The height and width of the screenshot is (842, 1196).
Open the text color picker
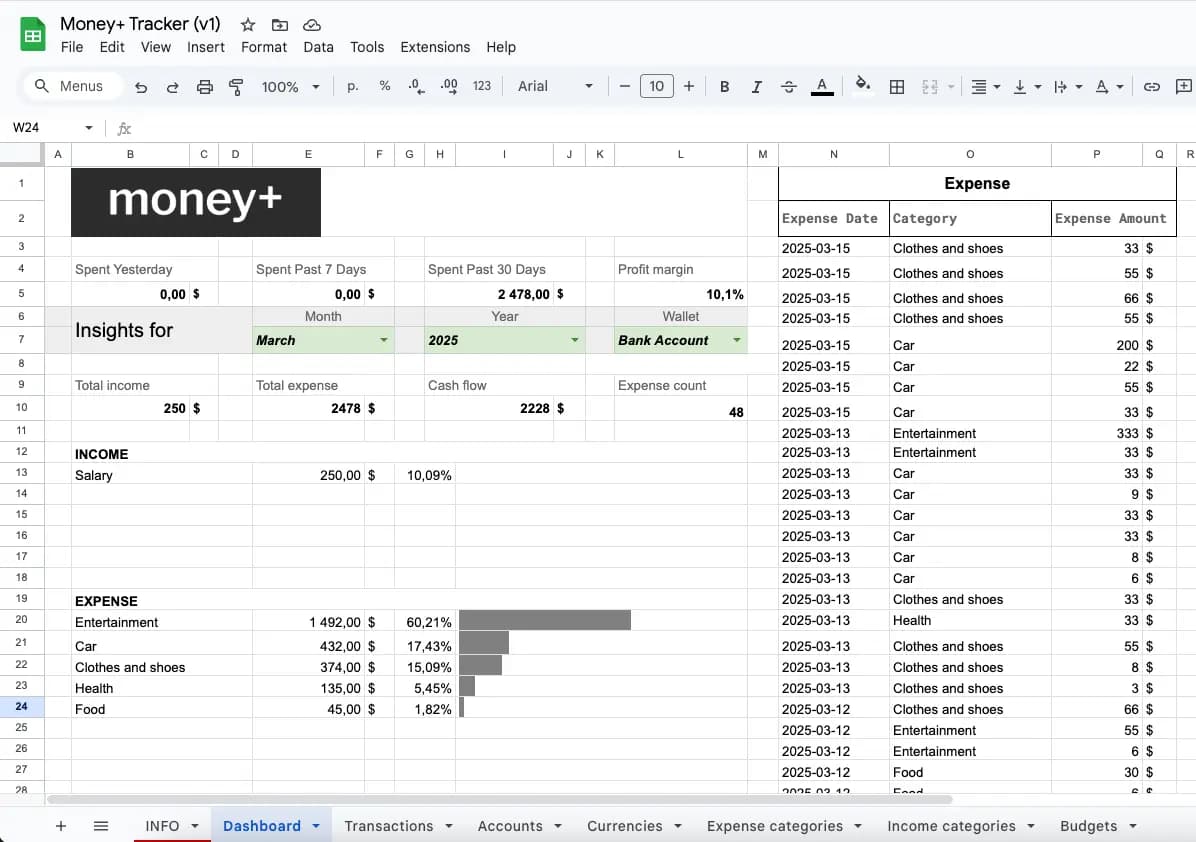click(821, 87)
